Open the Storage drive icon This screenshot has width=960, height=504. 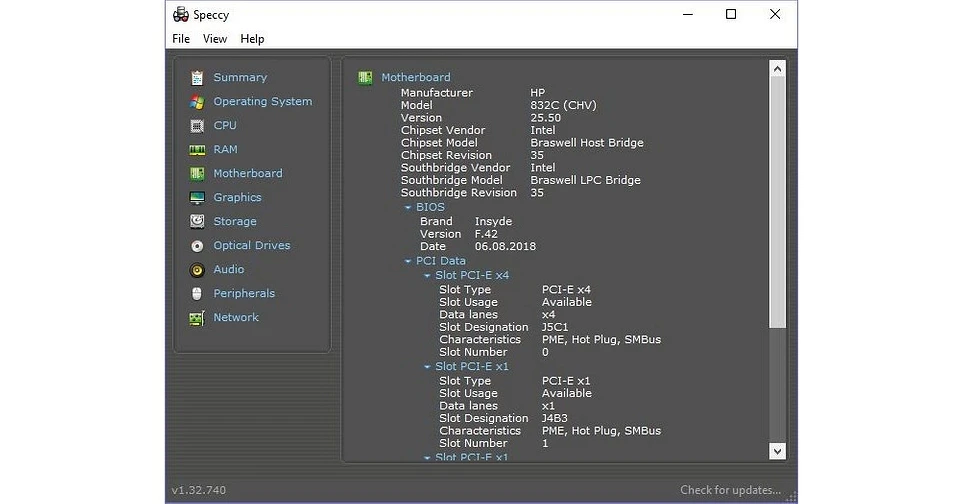[x=197, y=222]
